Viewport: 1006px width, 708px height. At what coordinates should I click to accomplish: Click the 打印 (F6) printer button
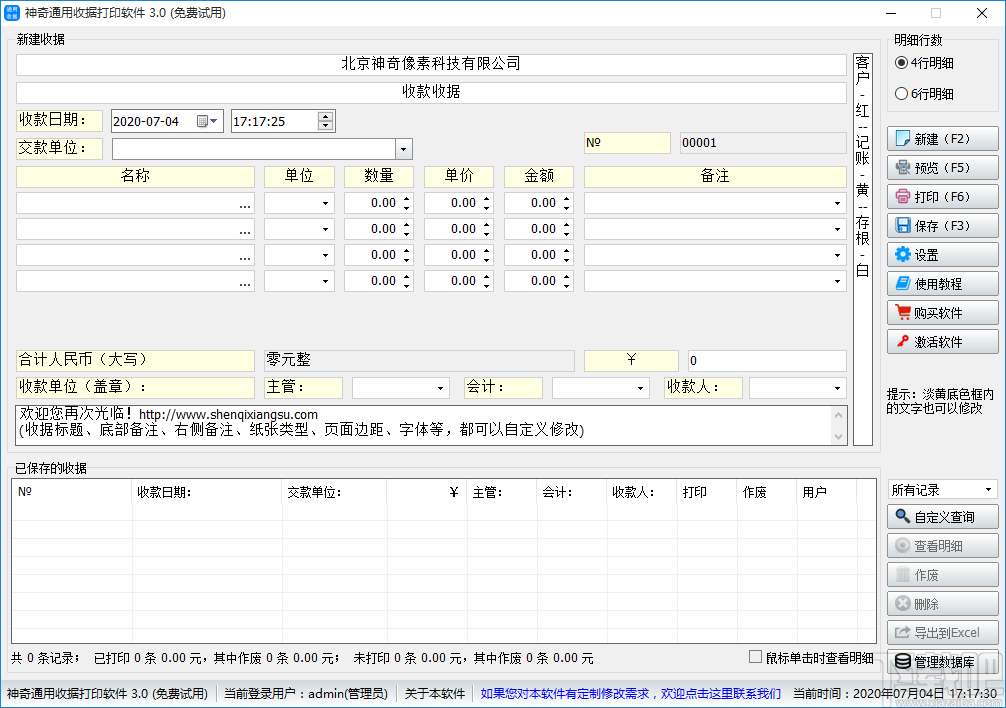click(x=942, y=196)
